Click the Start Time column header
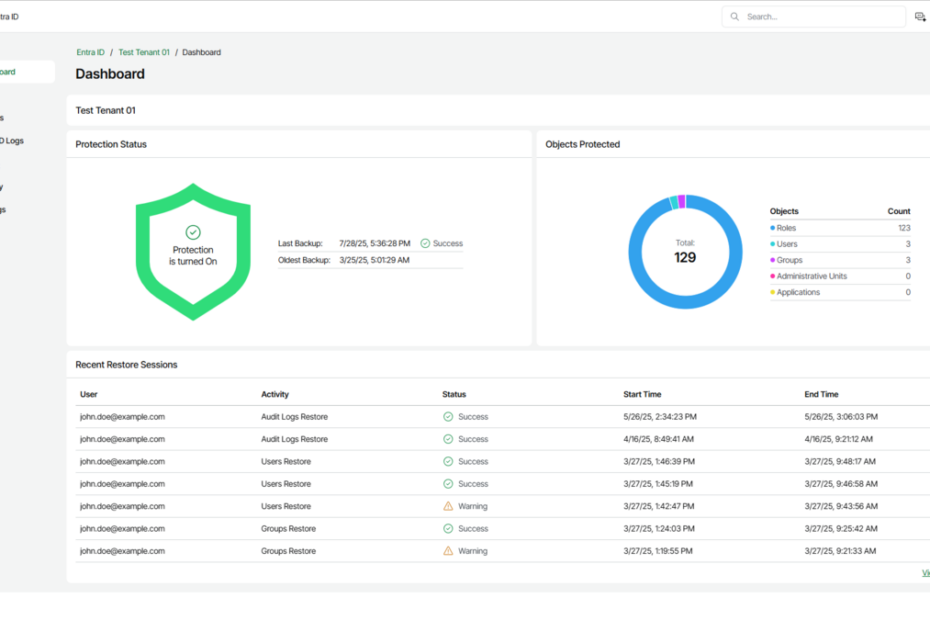The height and width of the screenshot is (620, 930). [x=642, y=394]
